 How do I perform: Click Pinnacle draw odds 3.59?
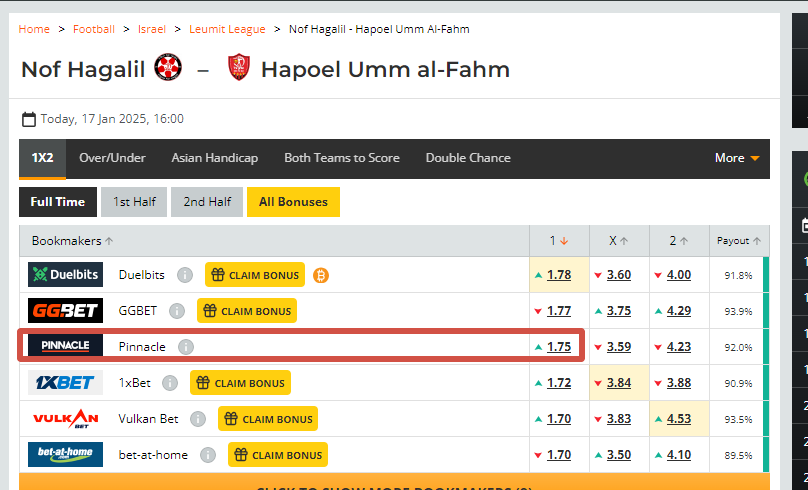click(619, 347)
